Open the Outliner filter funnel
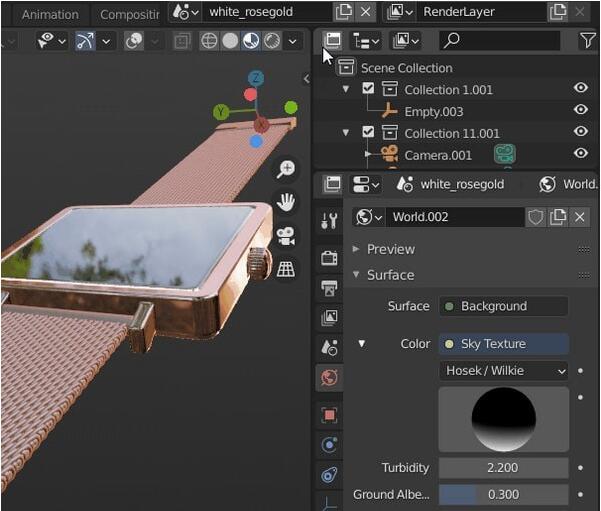601x511 pixels. point(587,41)
